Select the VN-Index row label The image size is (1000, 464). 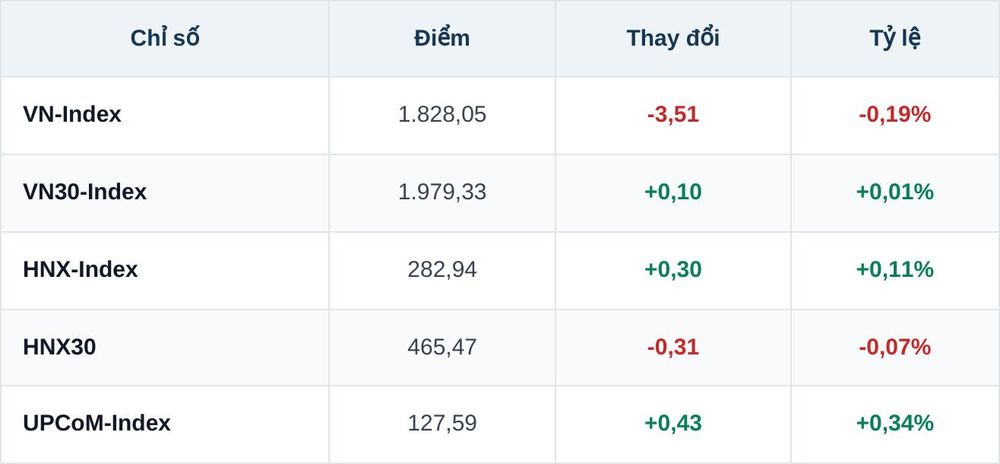click(72, 115)
